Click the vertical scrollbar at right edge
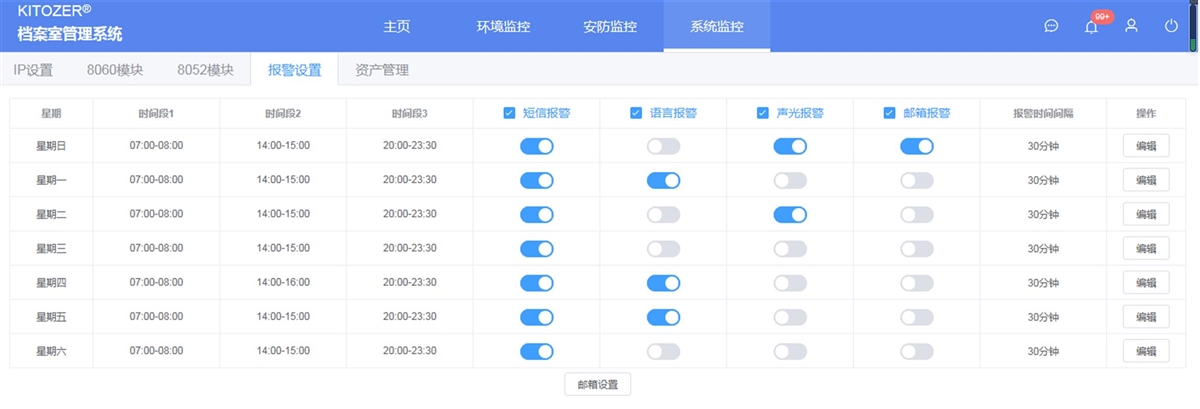 (x=1193, y=26)
